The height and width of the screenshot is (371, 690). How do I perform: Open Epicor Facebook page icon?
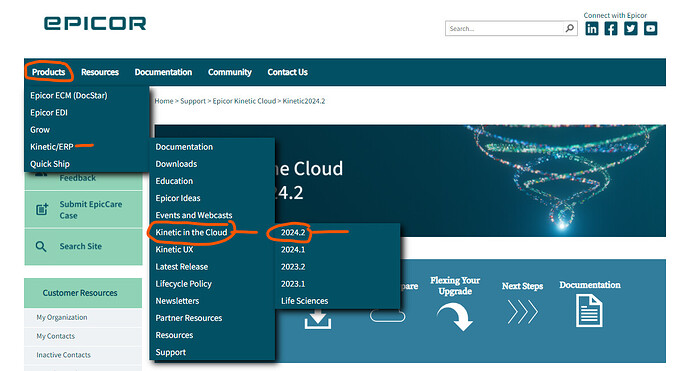611,29
